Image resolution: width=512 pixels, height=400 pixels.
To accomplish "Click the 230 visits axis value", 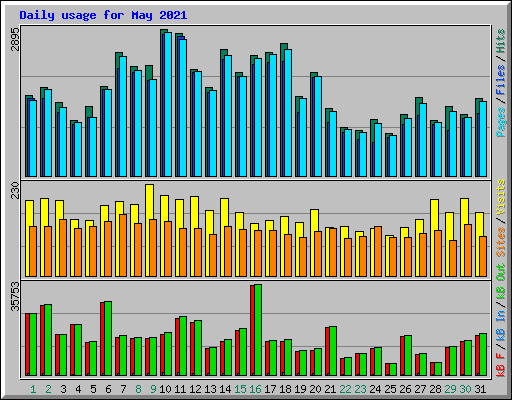I will pos(16,190).
